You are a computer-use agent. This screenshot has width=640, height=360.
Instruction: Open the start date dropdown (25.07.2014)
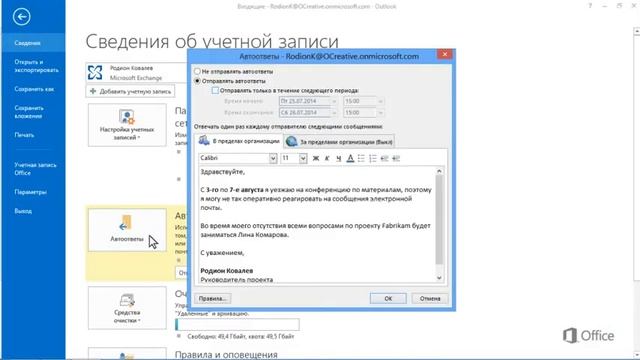point(334,101)
